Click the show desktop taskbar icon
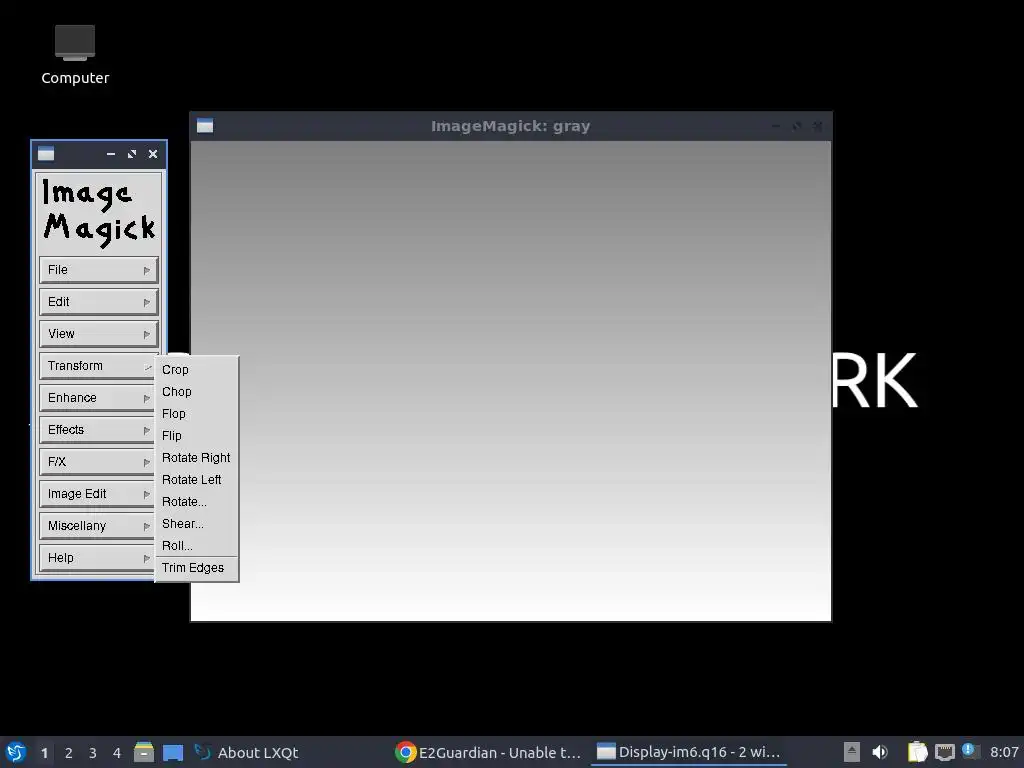 [173, 752]
